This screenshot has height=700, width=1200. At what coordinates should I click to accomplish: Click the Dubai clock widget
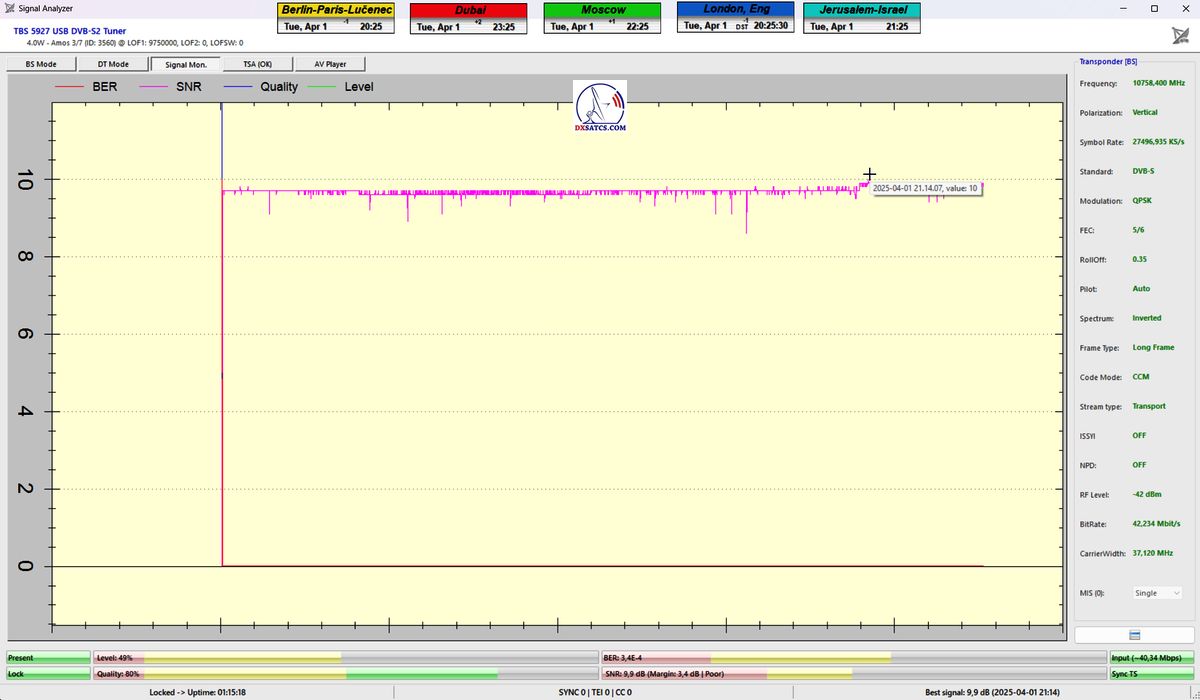[468, 18]
